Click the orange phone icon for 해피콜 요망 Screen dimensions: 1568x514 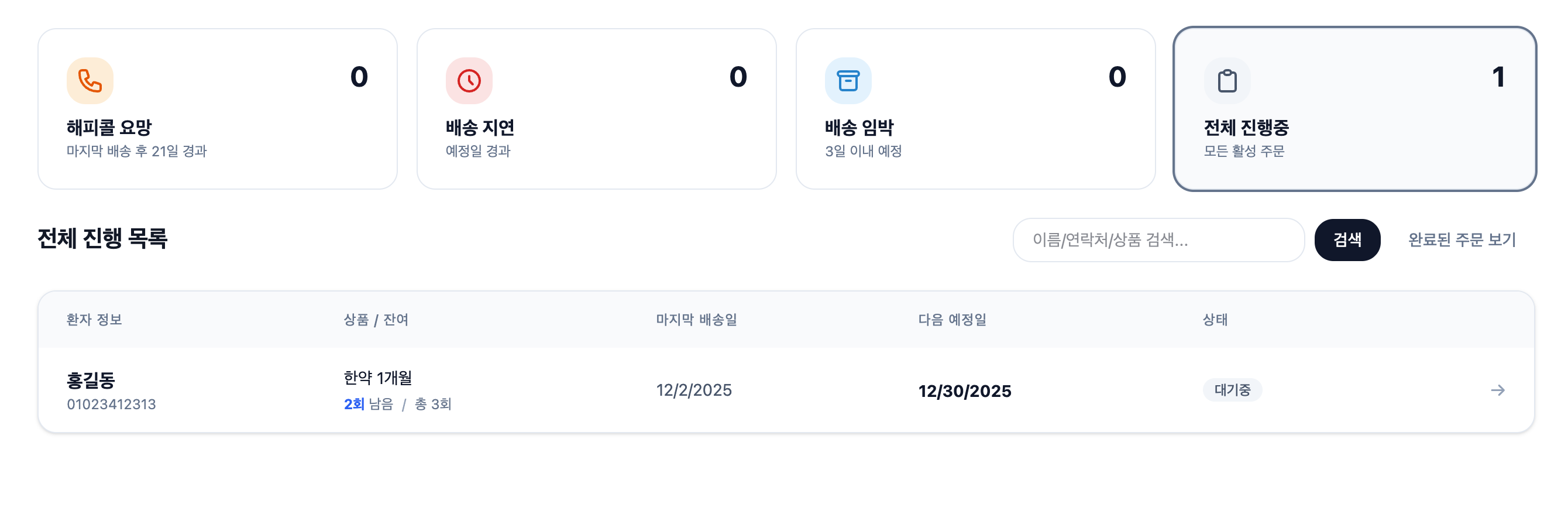90,81
